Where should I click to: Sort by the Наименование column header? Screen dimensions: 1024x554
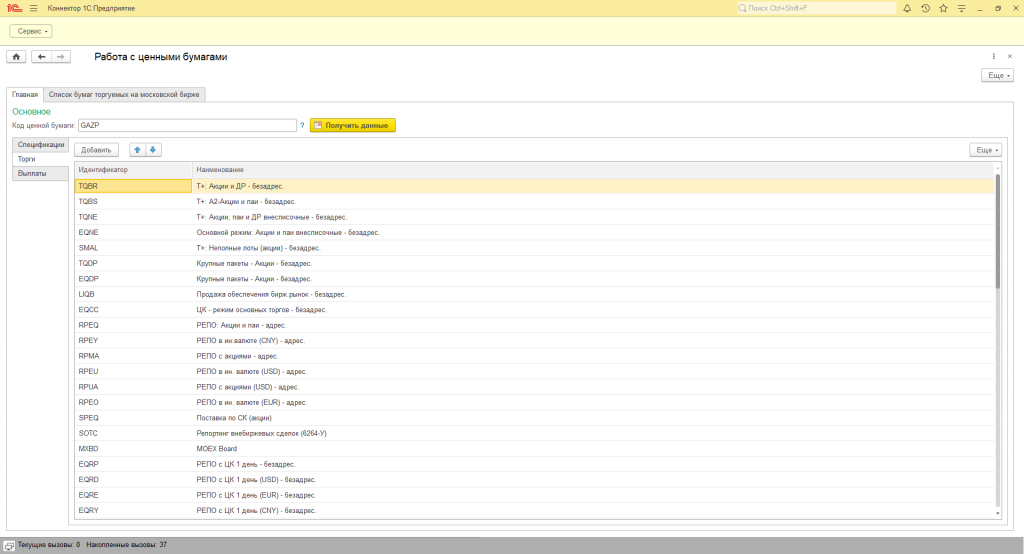pos(593,170)
